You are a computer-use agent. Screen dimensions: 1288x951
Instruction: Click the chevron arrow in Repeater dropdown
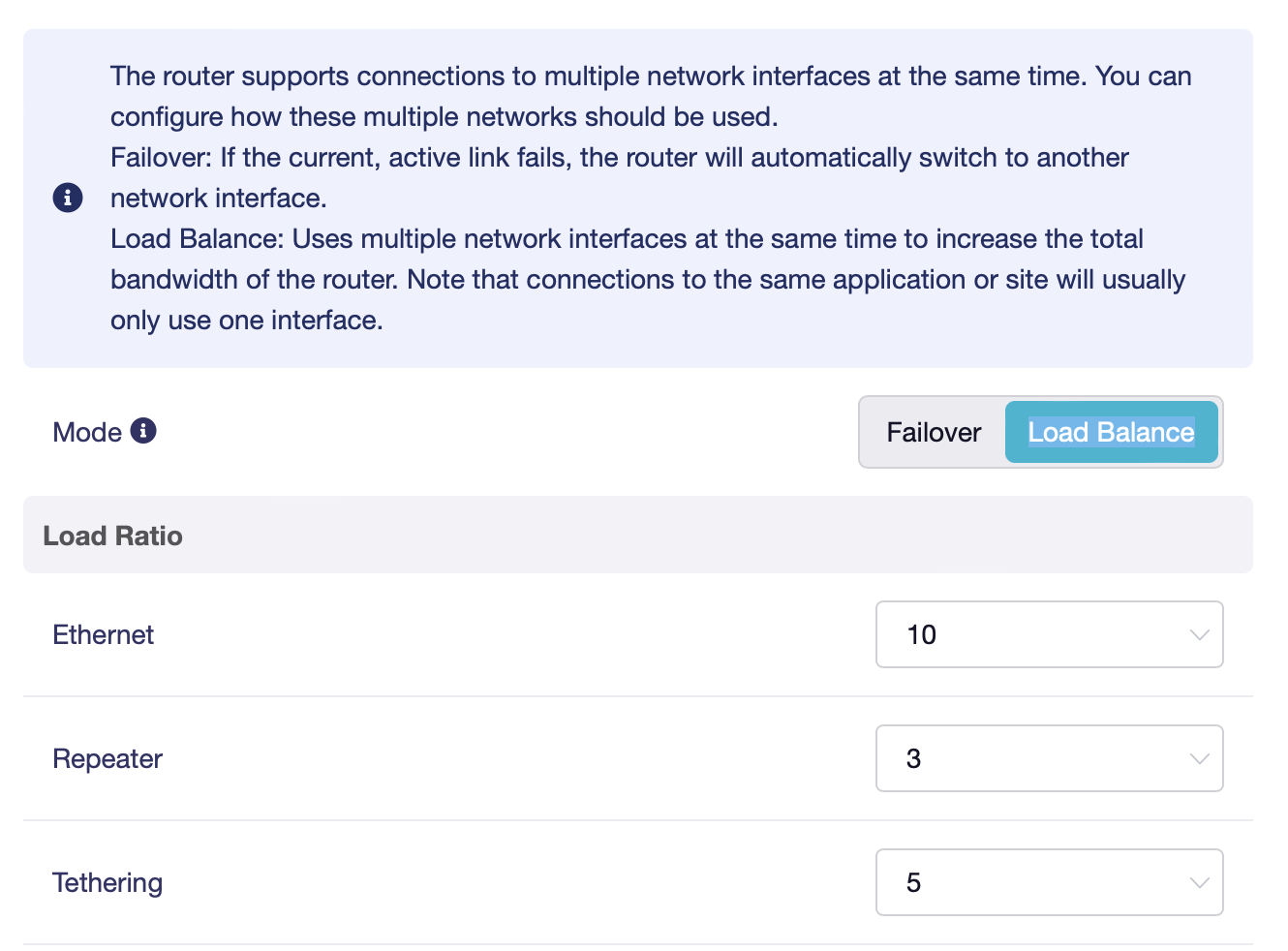tap(1199, 759)
